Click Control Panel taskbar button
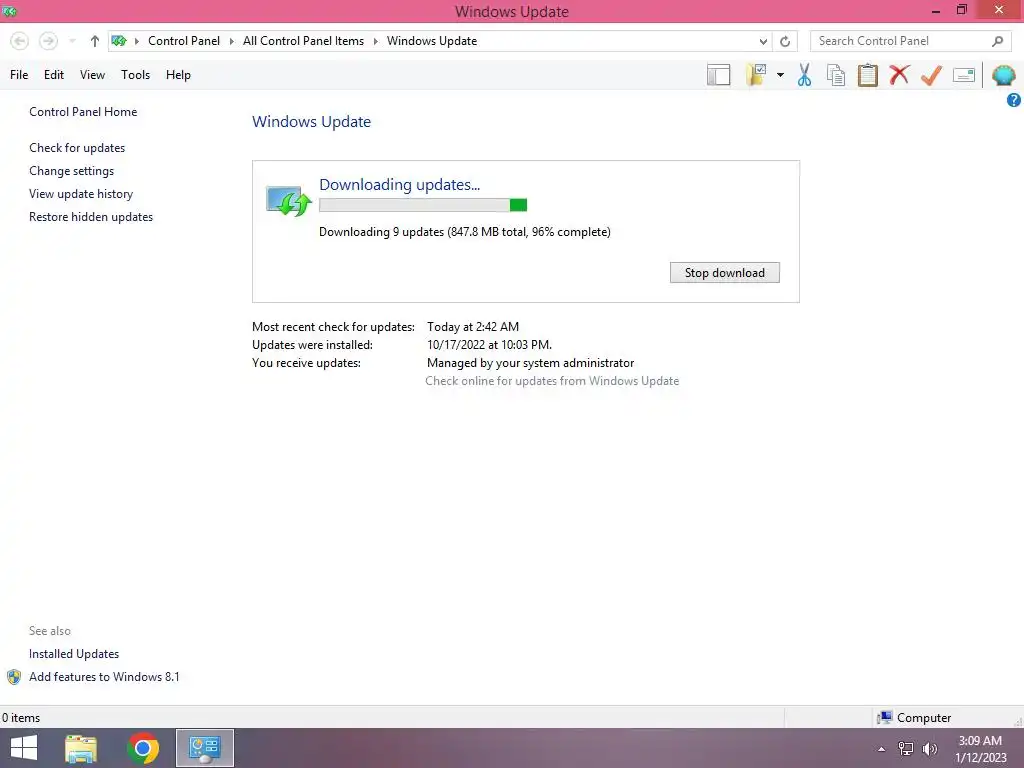Viewport: 1024px width, 768px height. tap(205, 748)
